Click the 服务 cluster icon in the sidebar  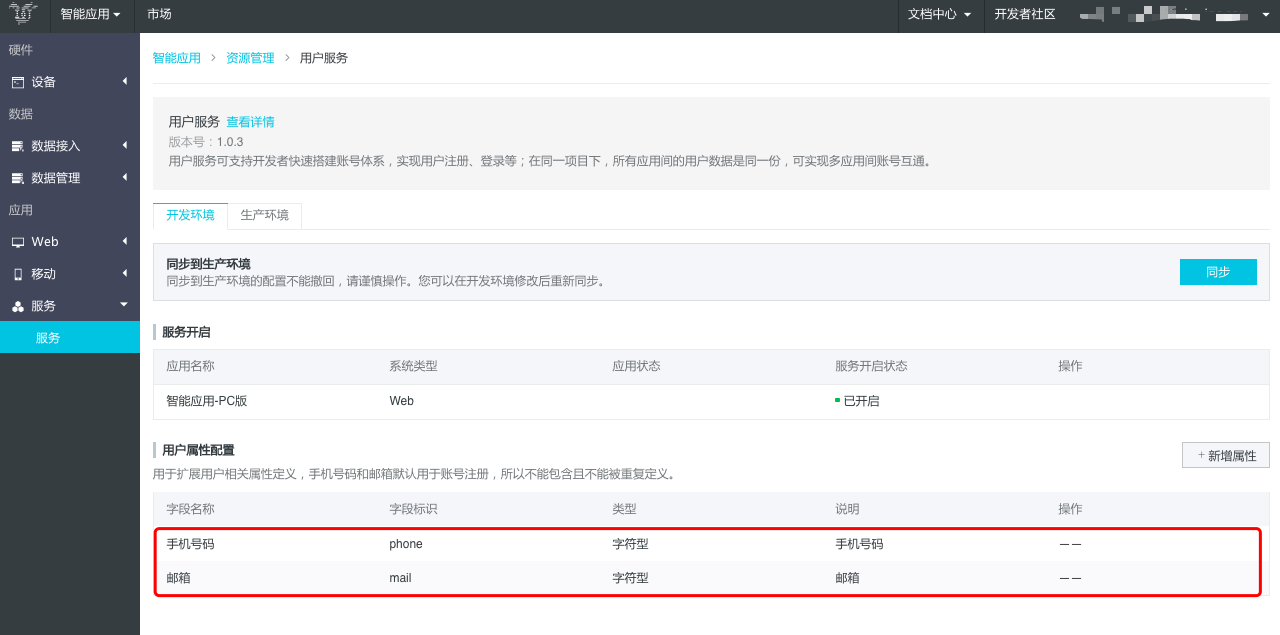(x=18, y=306)
